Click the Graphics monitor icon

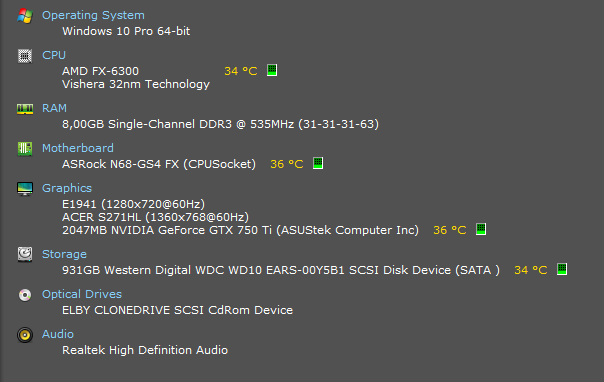pos(25,189)
